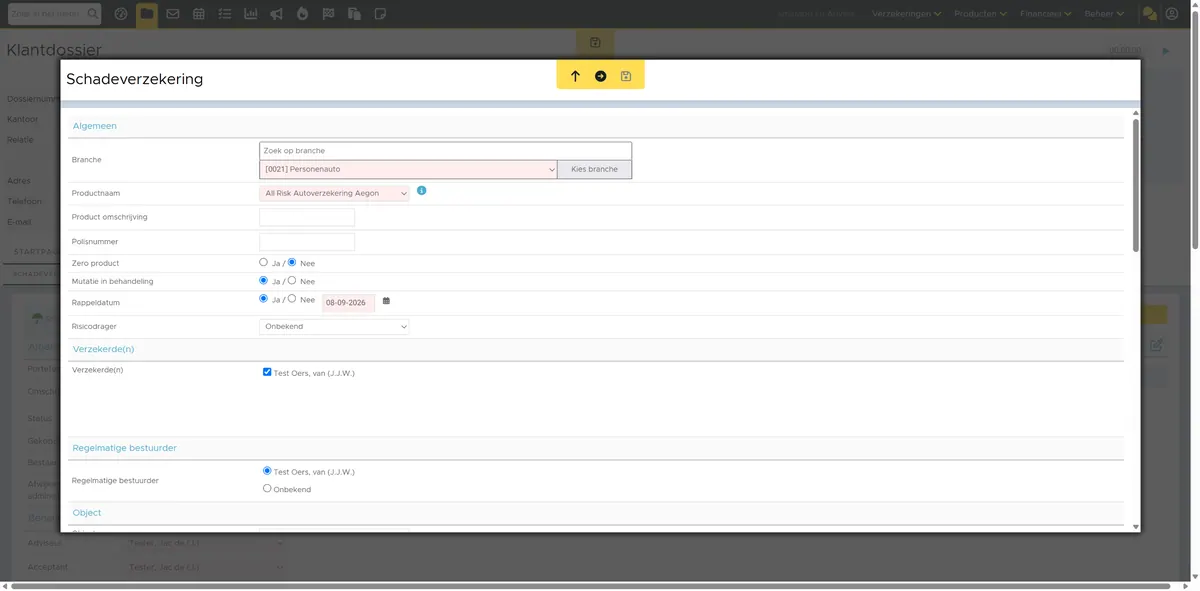Set Zero product to Ja
1200x591 pixels.
coord(264,263)
